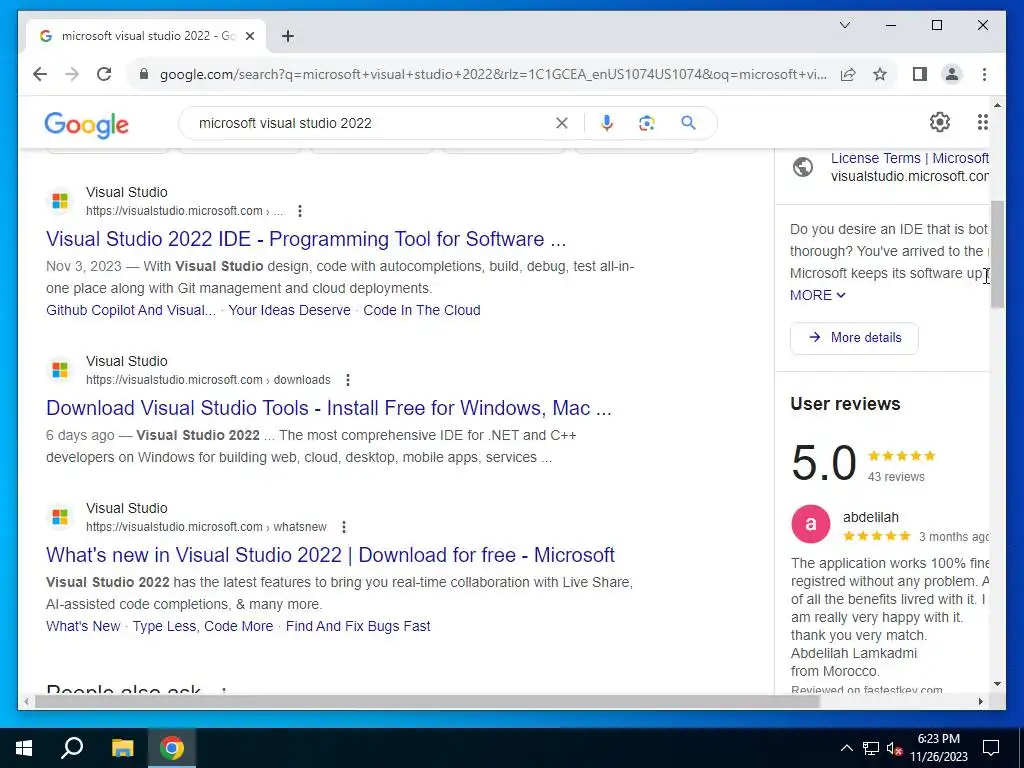Expand description with MORE chevron
Viewport: 1024px width, 768px height.
tap(818, 295)
